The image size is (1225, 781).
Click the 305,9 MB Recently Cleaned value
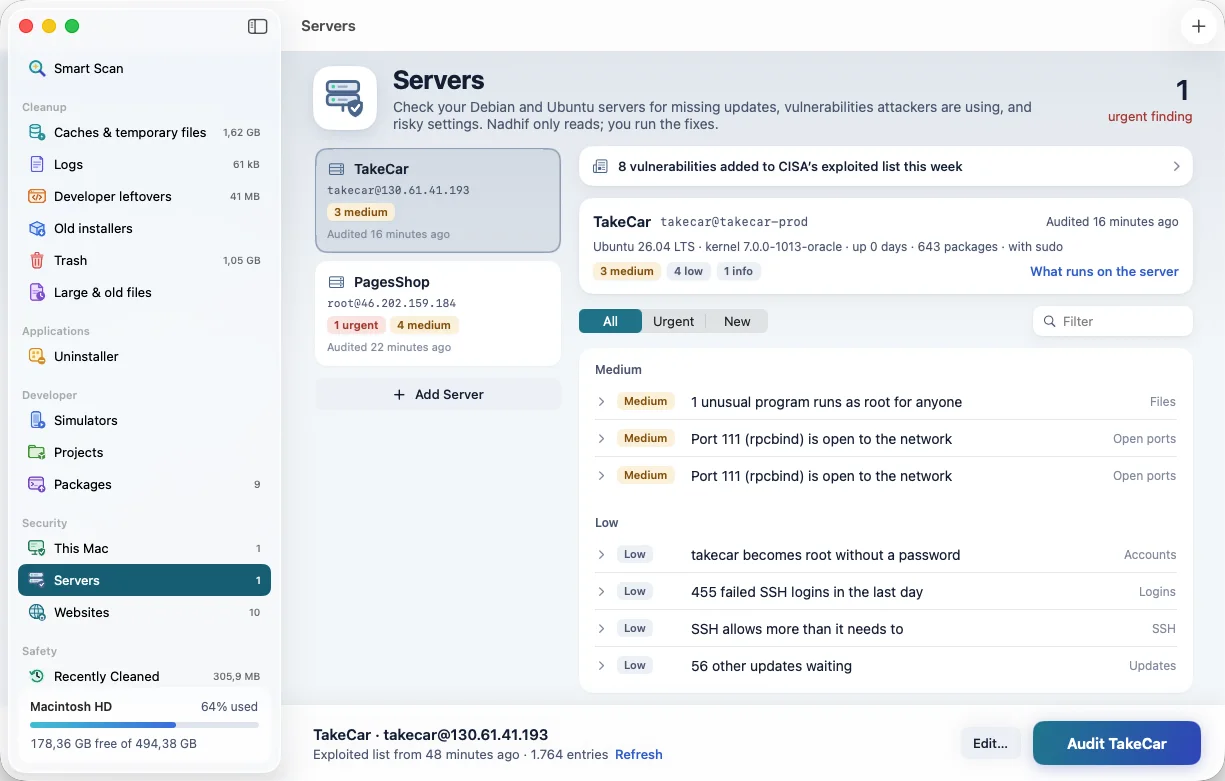[236, 676]
